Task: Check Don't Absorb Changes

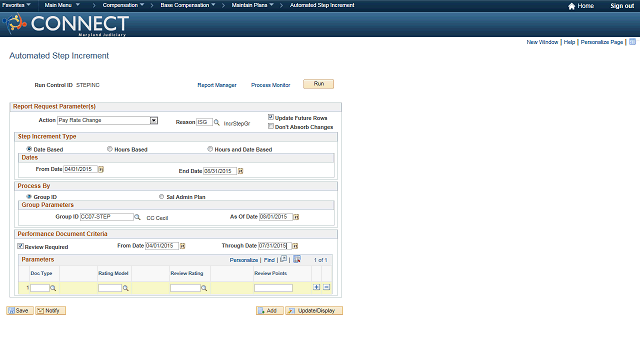Action: [x=271, y=127]
